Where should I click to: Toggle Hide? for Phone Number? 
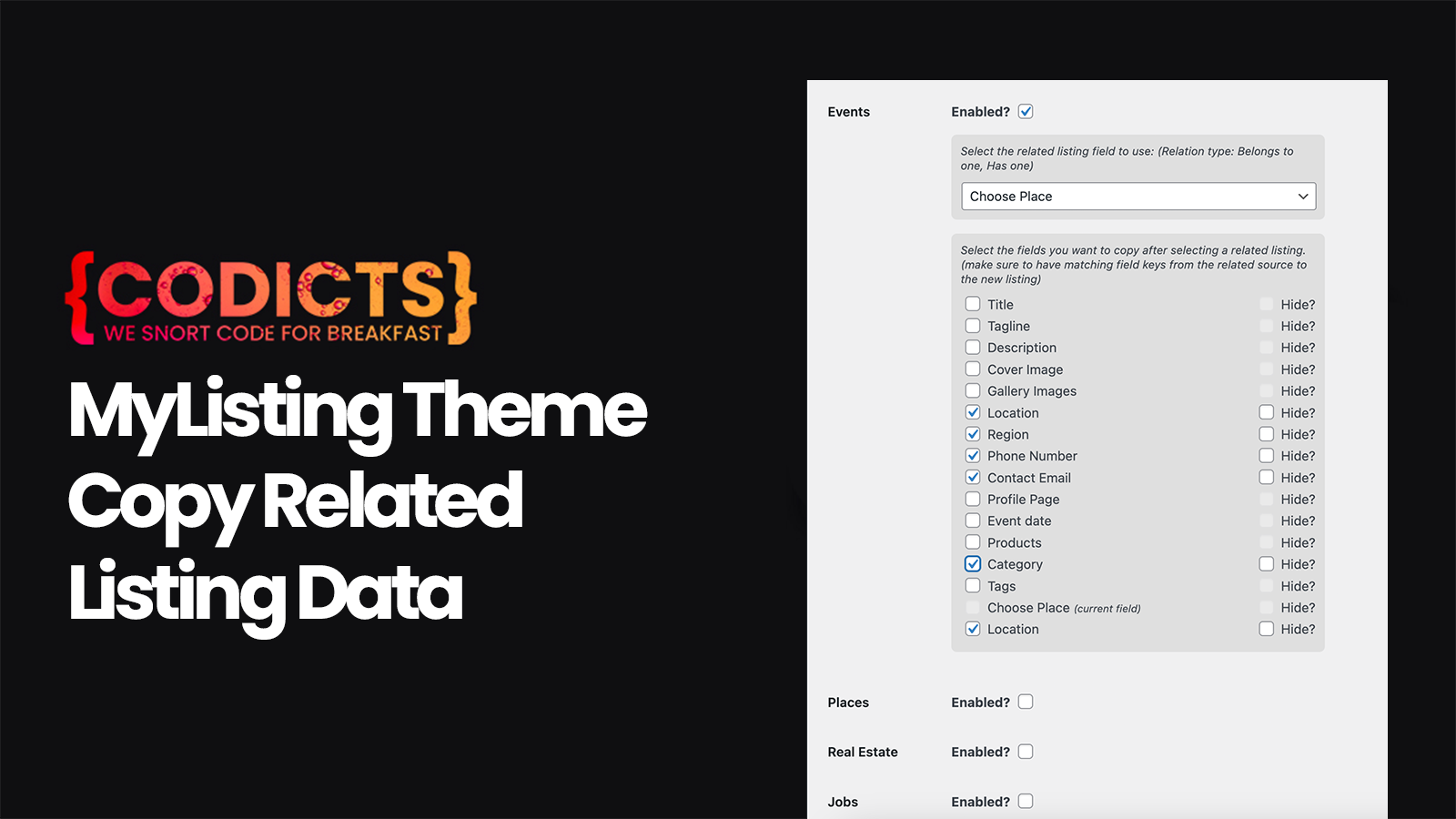(1267, 456)
